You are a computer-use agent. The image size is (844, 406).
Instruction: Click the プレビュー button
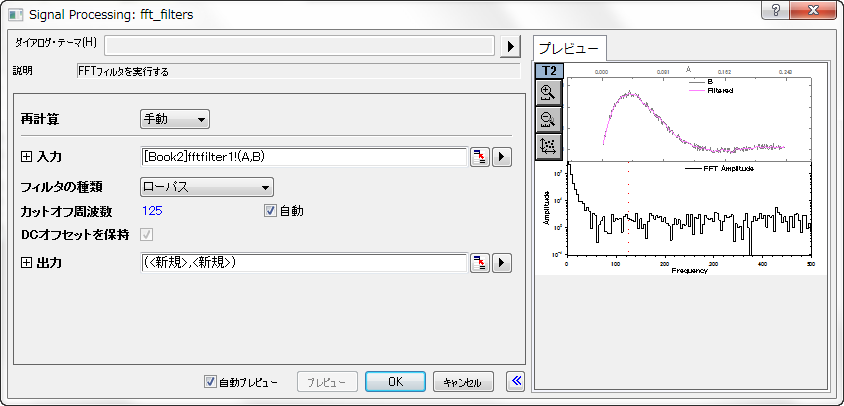tap(327, 382)
